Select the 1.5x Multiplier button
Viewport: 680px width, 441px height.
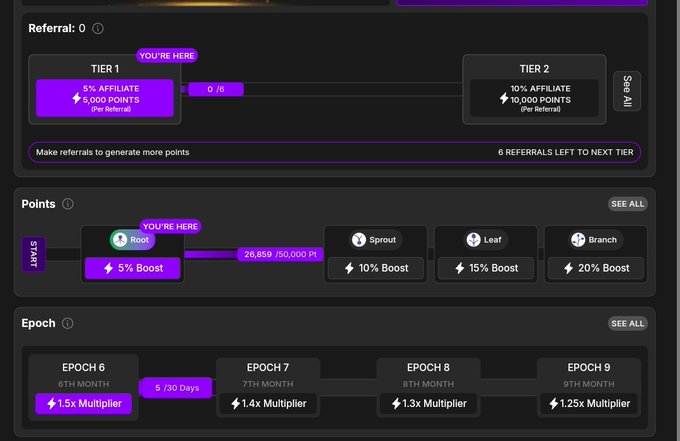tap(83, 404)
